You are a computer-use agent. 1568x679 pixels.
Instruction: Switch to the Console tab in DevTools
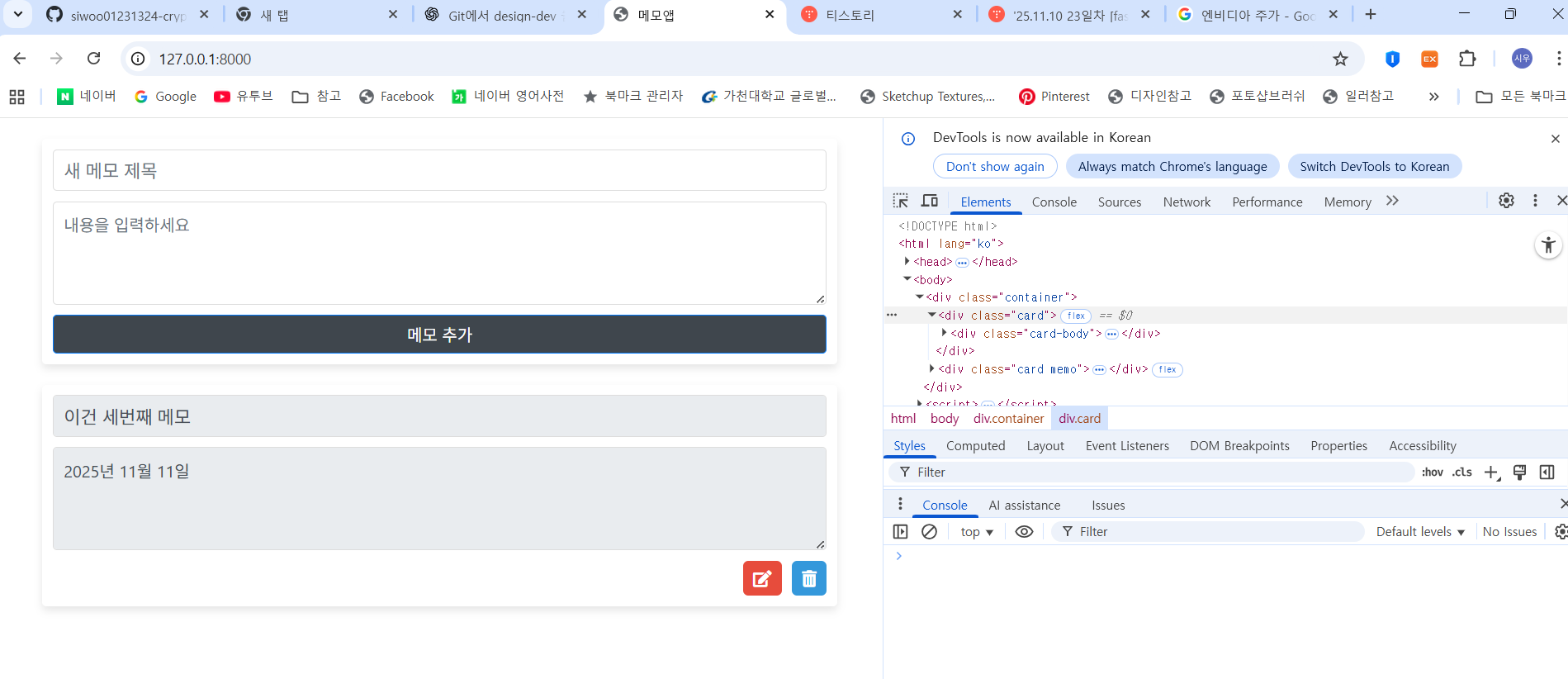[x=1054, y=202]
